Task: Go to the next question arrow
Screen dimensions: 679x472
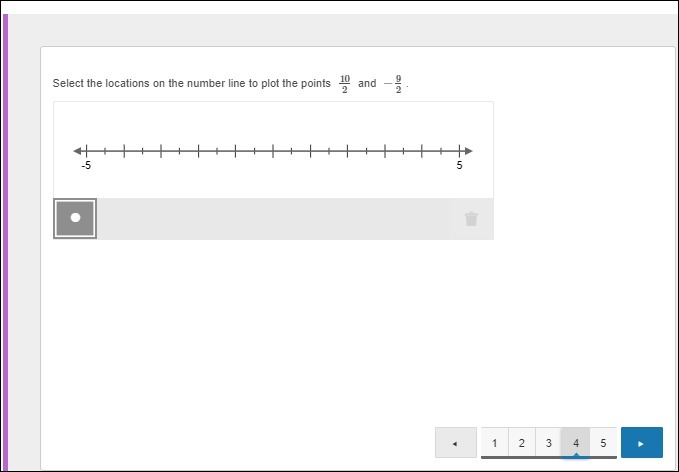Action: pyautogui.click(x=641, y=443)
